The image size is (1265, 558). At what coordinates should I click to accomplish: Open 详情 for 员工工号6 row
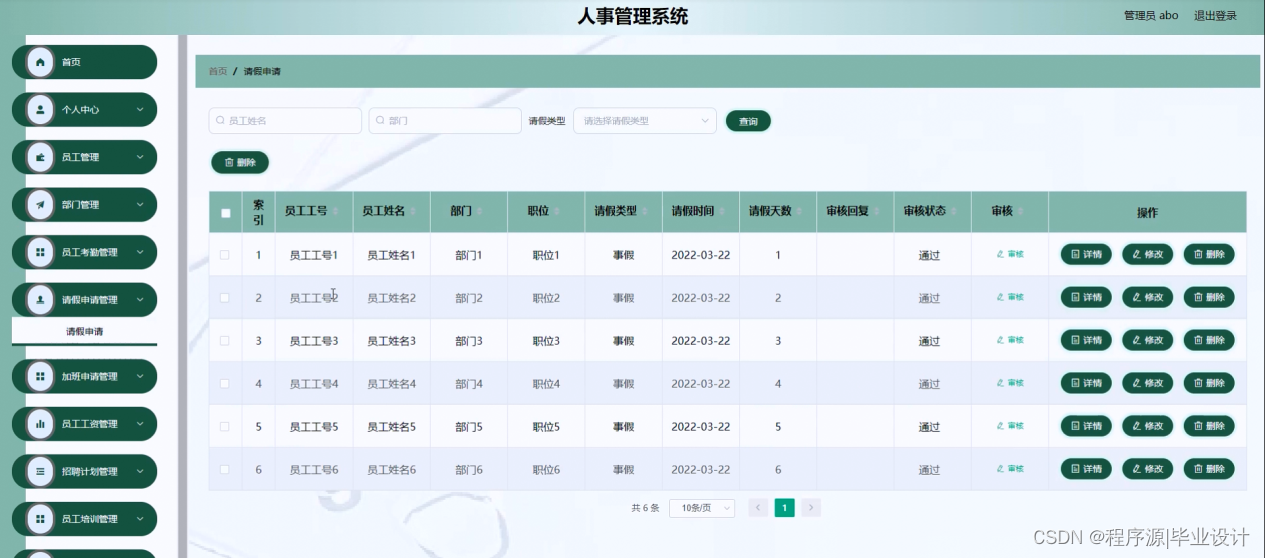pyautogui.click(x=1086, y=469)
